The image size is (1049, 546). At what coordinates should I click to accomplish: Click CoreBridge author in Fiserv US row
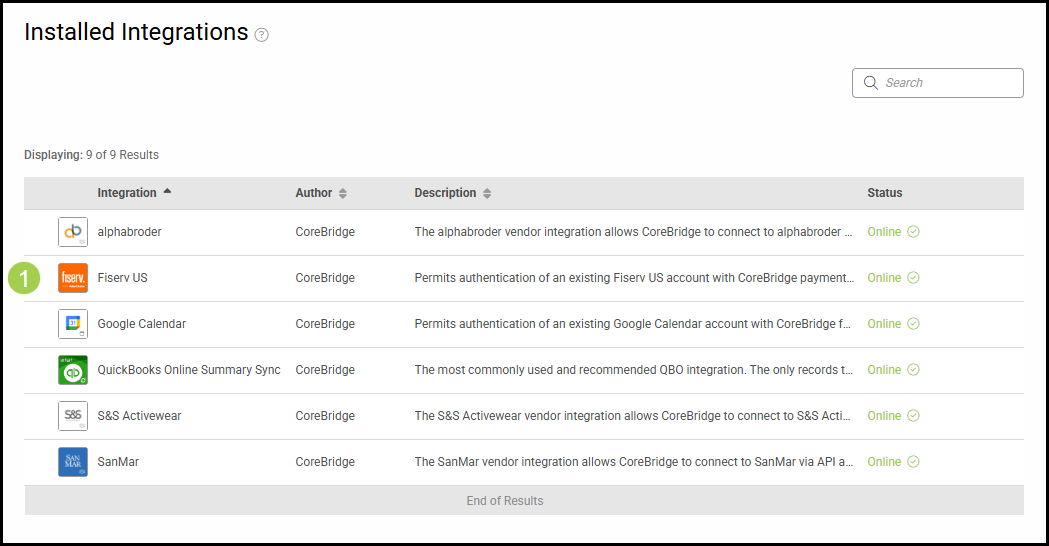point(325,278)
